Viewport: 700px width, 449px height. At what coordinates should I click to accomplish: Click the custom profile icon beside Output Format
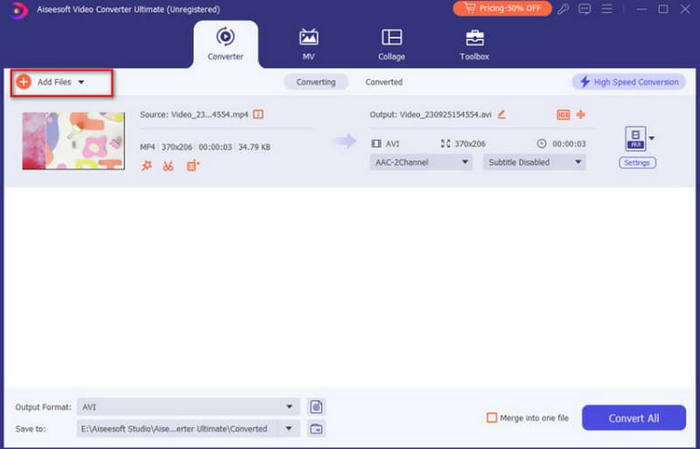pos(316,407)
